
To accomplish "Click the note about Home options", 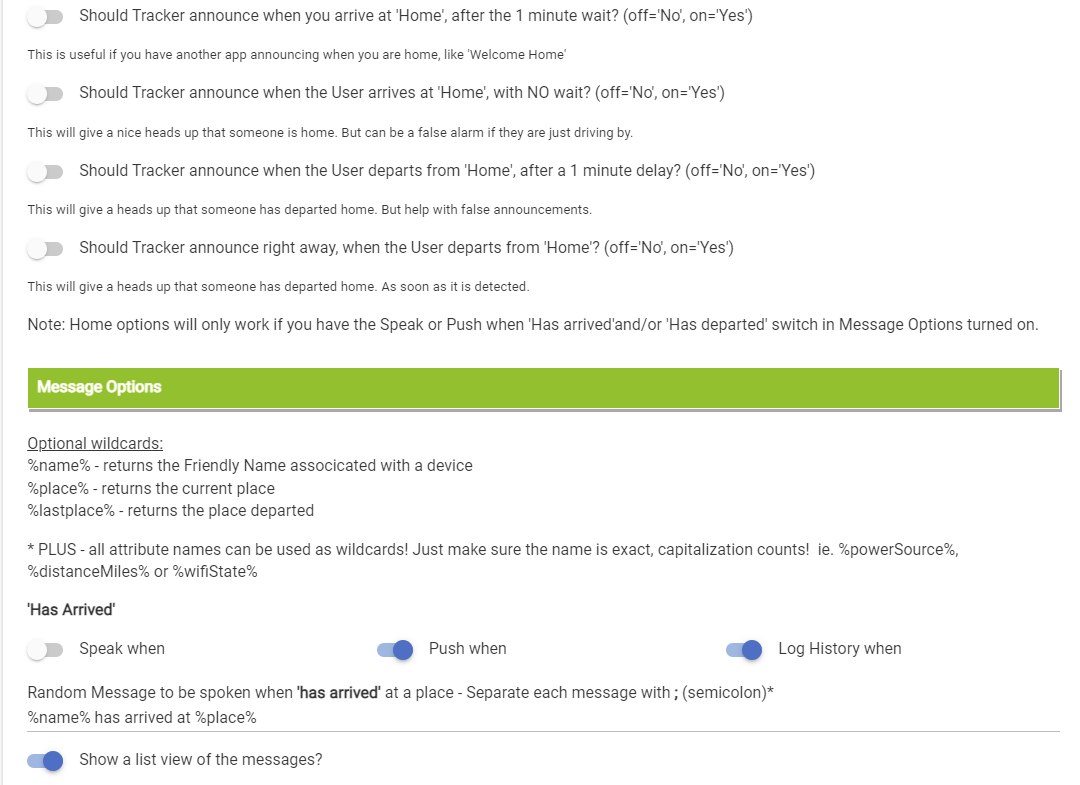I will 533,324.
